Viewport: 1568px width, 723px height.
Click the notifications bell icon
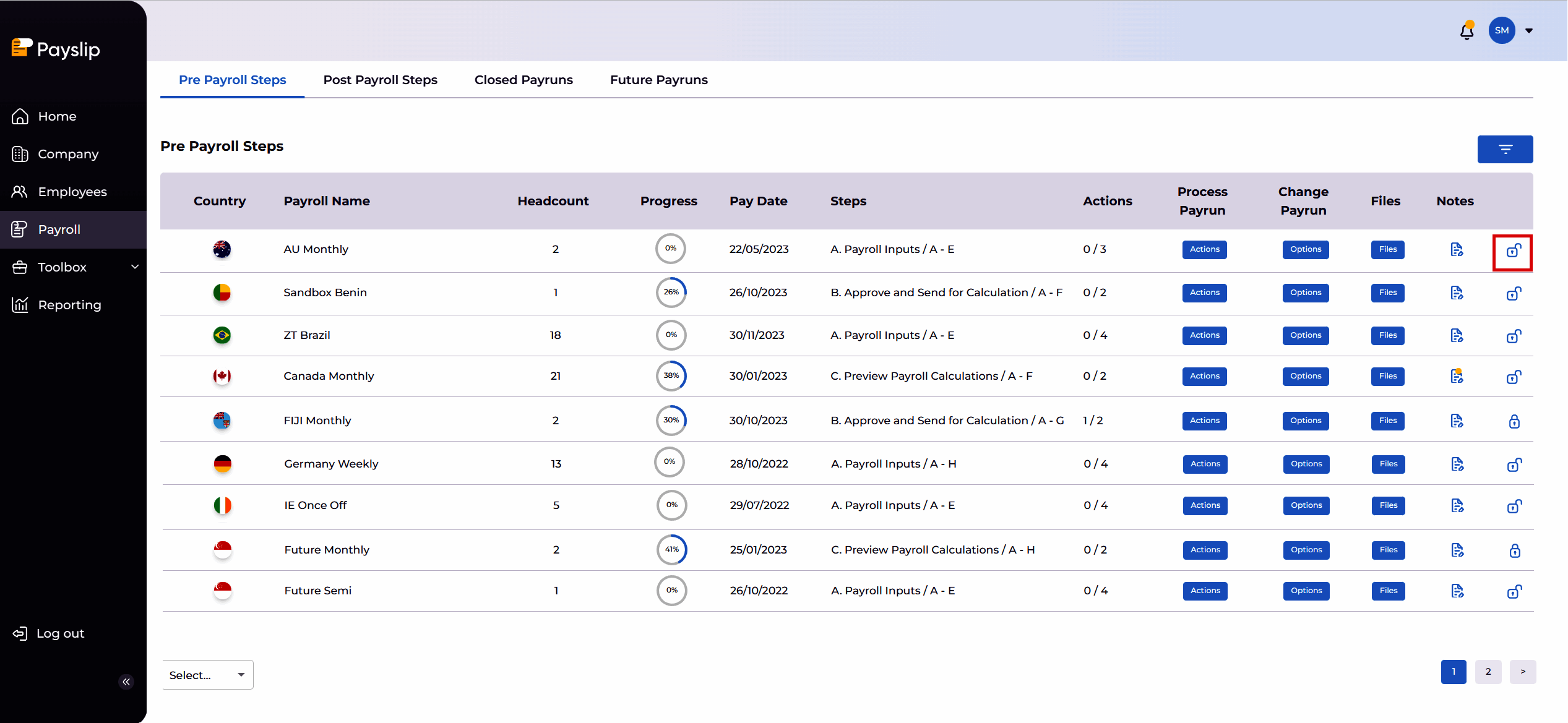pos(1467,31)
